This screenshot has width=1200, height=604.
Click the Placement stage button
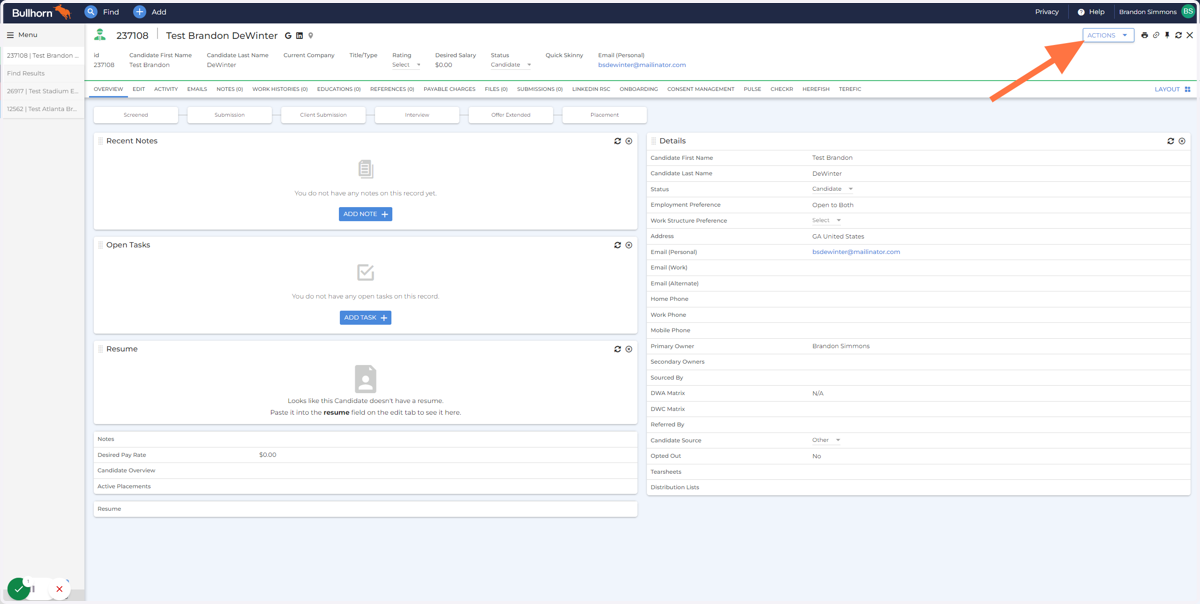coord(604,115)
